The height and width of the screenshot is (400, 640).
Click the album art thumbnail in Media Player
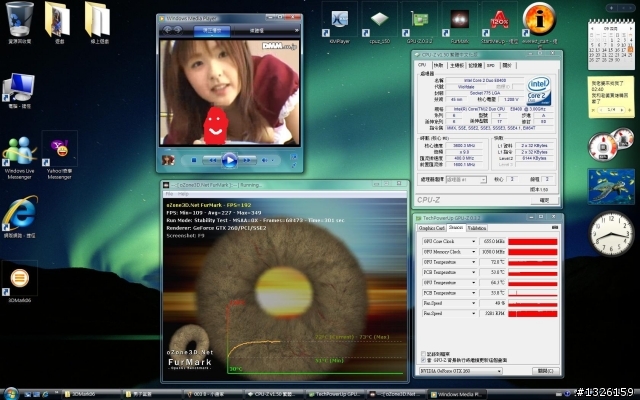coord(168,160)
